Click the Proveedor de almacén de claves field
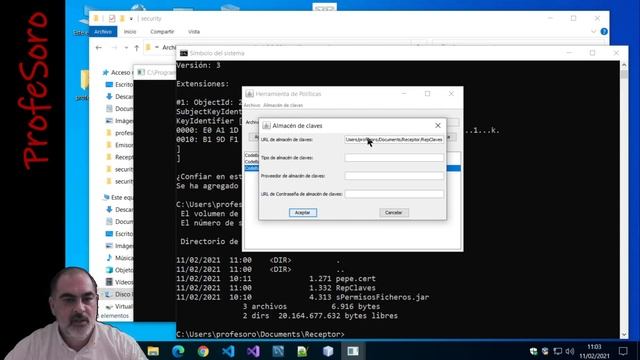 (x=394, y=176)
